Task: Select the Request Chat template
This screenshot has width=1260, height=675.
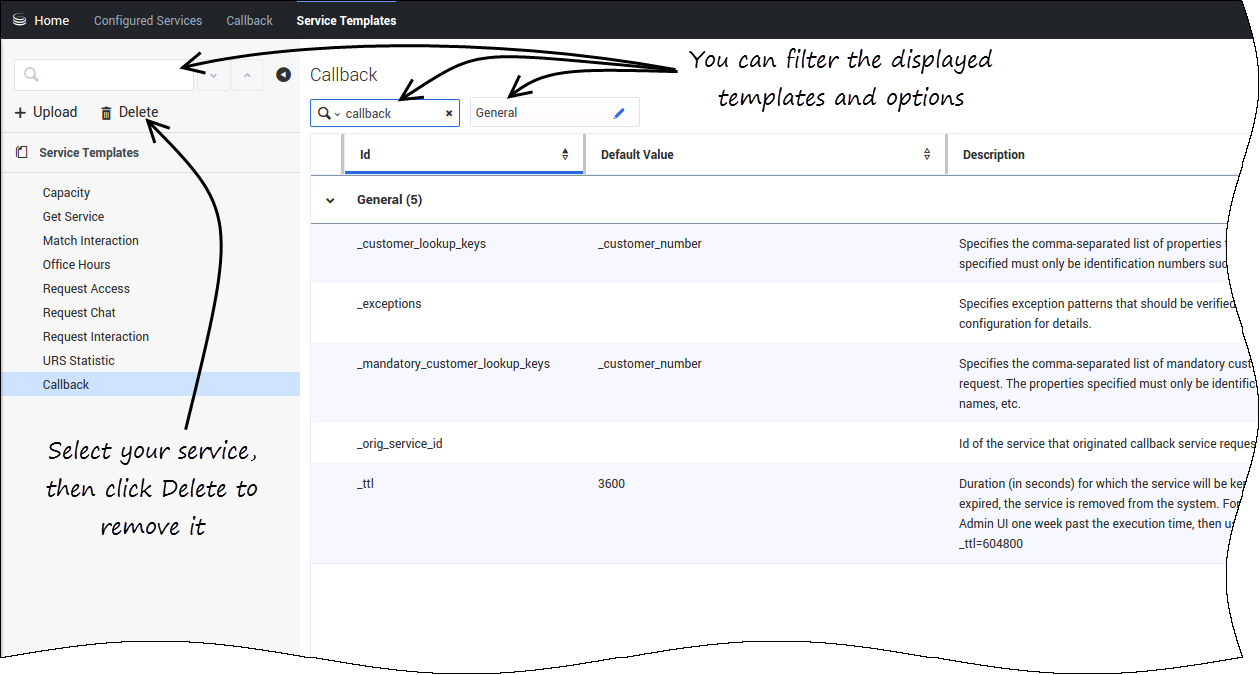Action: click(79, 313)
